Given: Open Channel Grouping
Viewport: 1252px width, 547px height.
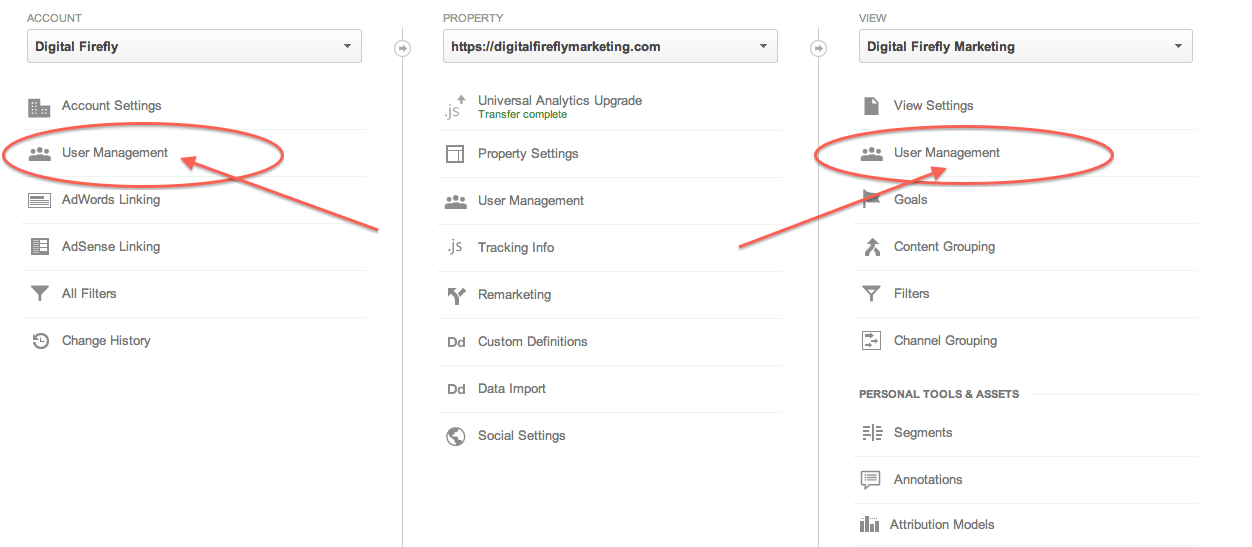Looking at the screenshot, I should click(x=945, y=341).
